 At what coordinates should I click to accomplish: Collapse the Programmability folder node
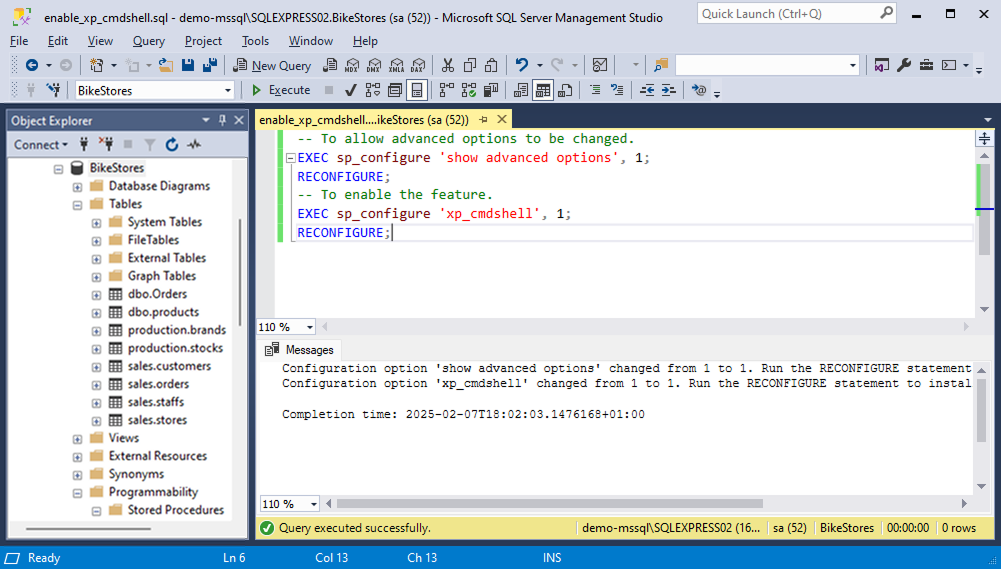coord(77,493)
